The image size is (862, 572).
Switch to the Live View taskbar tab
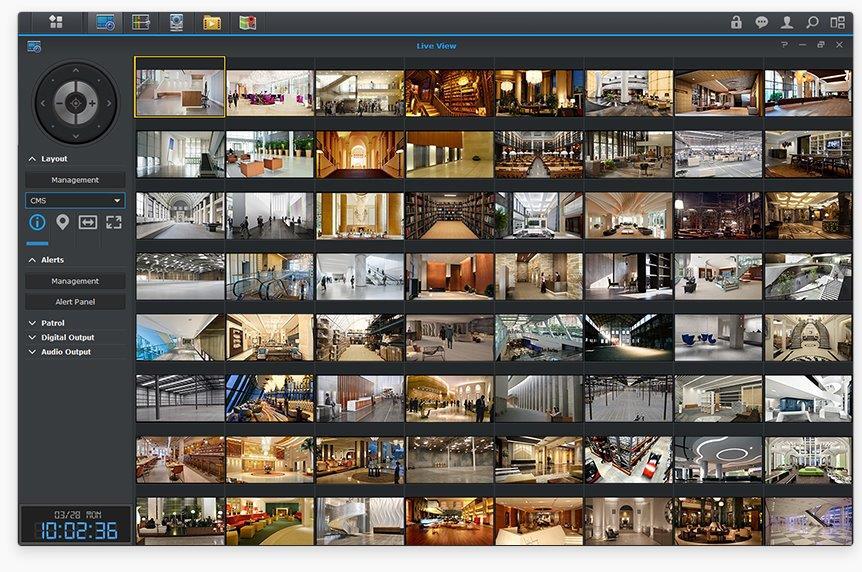tap(105, 22)
